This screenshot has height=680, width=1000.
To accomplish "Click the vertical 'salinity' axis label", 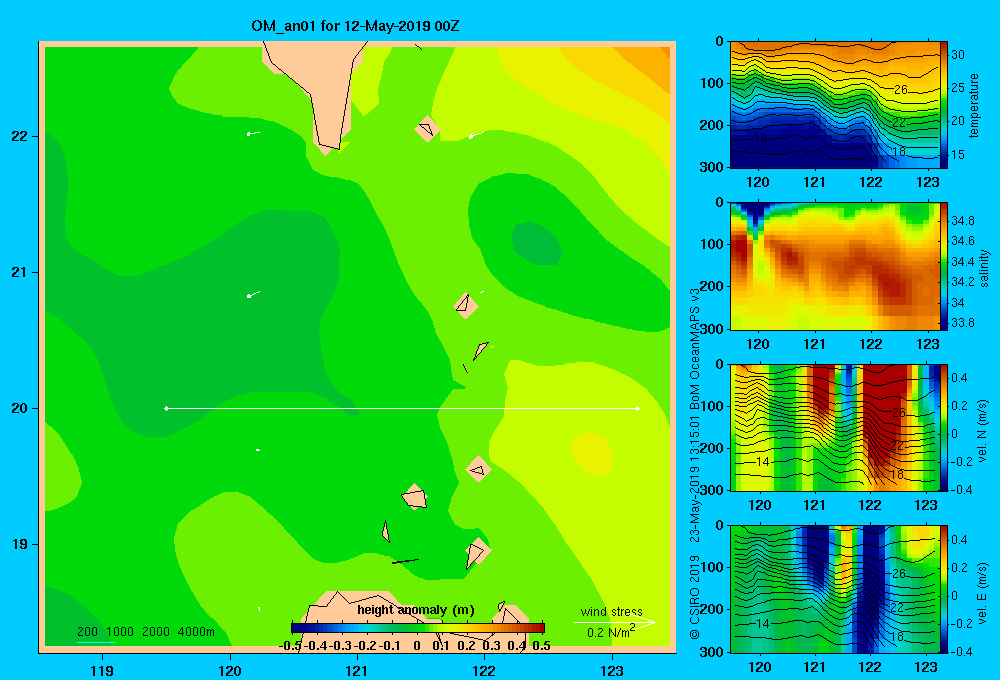I will click(984, 268).
